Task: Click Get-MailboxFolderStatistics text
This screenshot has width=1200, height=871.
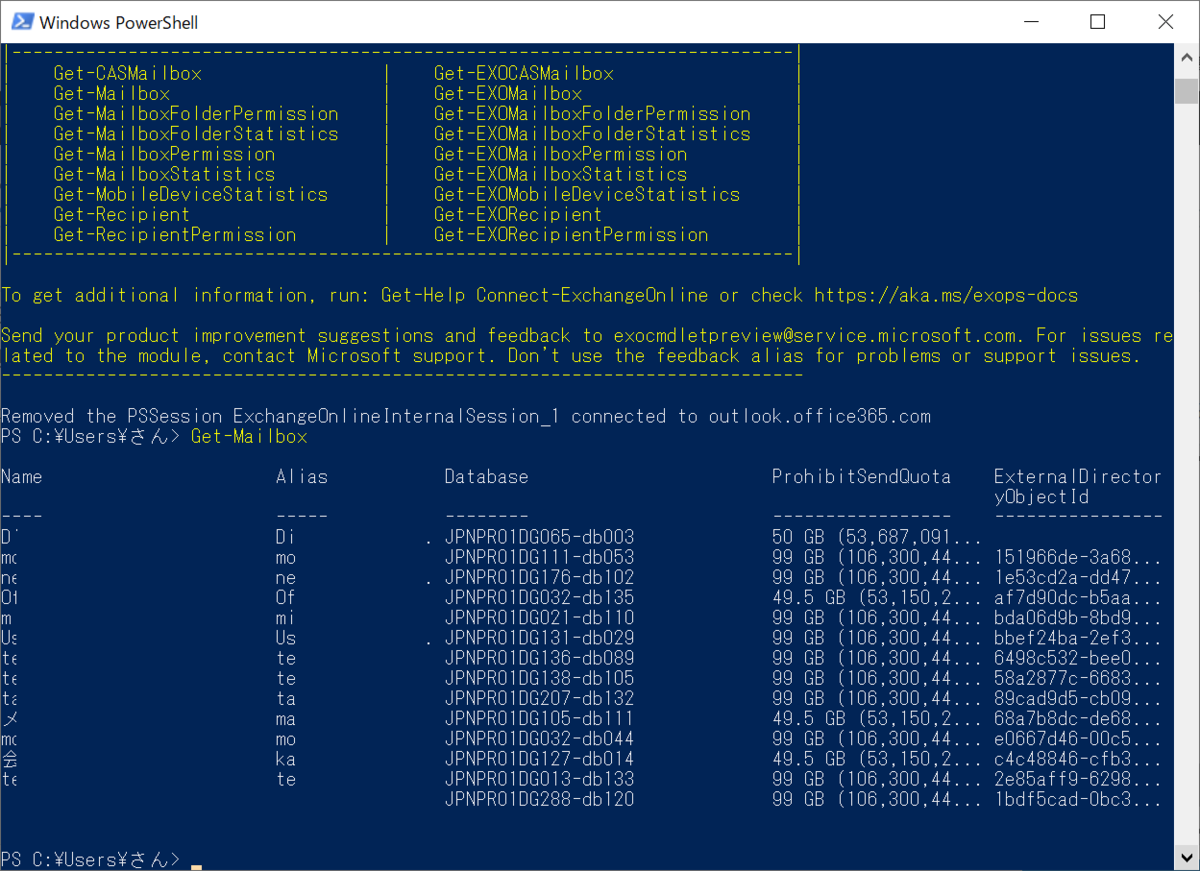Action: 196,134
